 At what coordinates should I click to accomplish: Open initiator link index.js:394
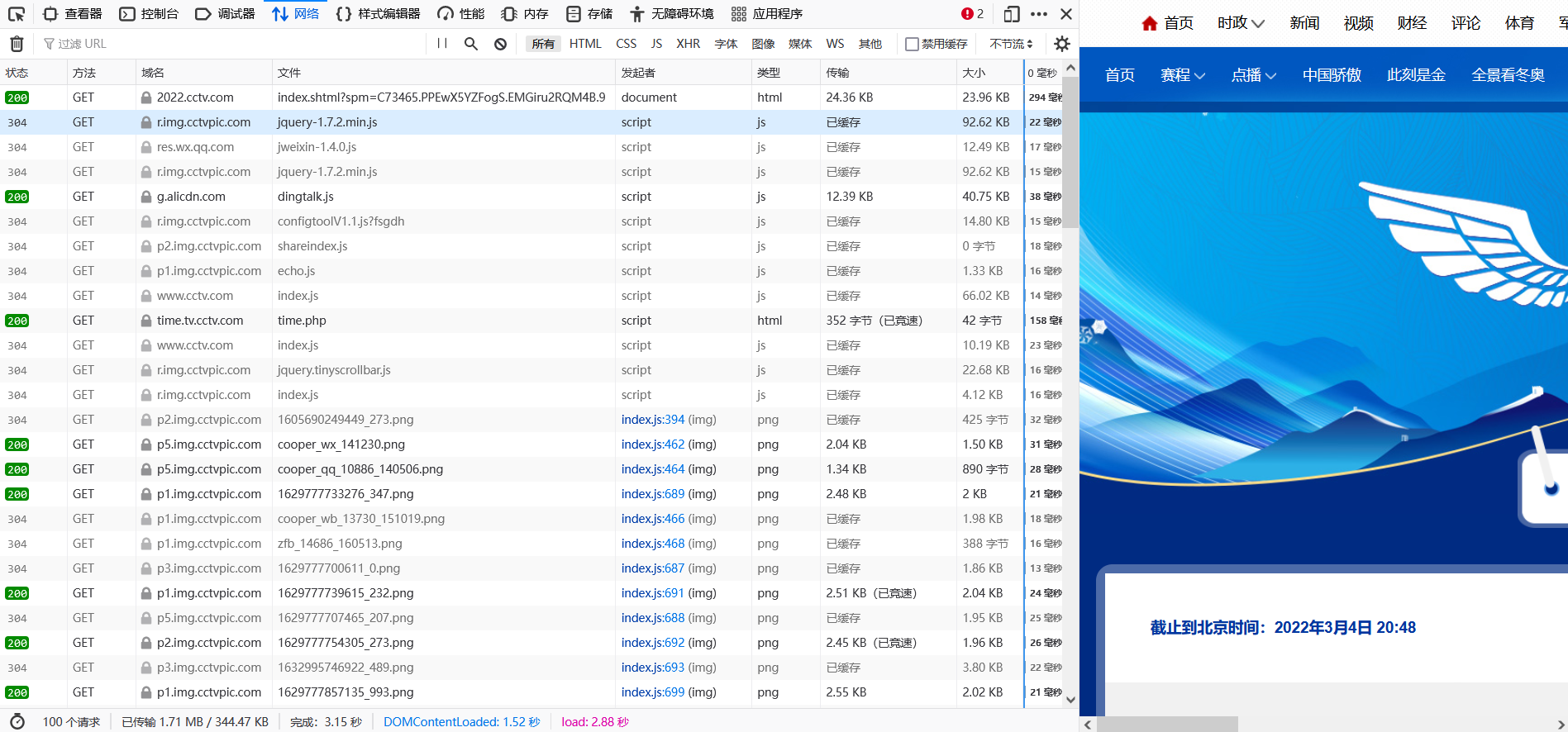[653, 420]
